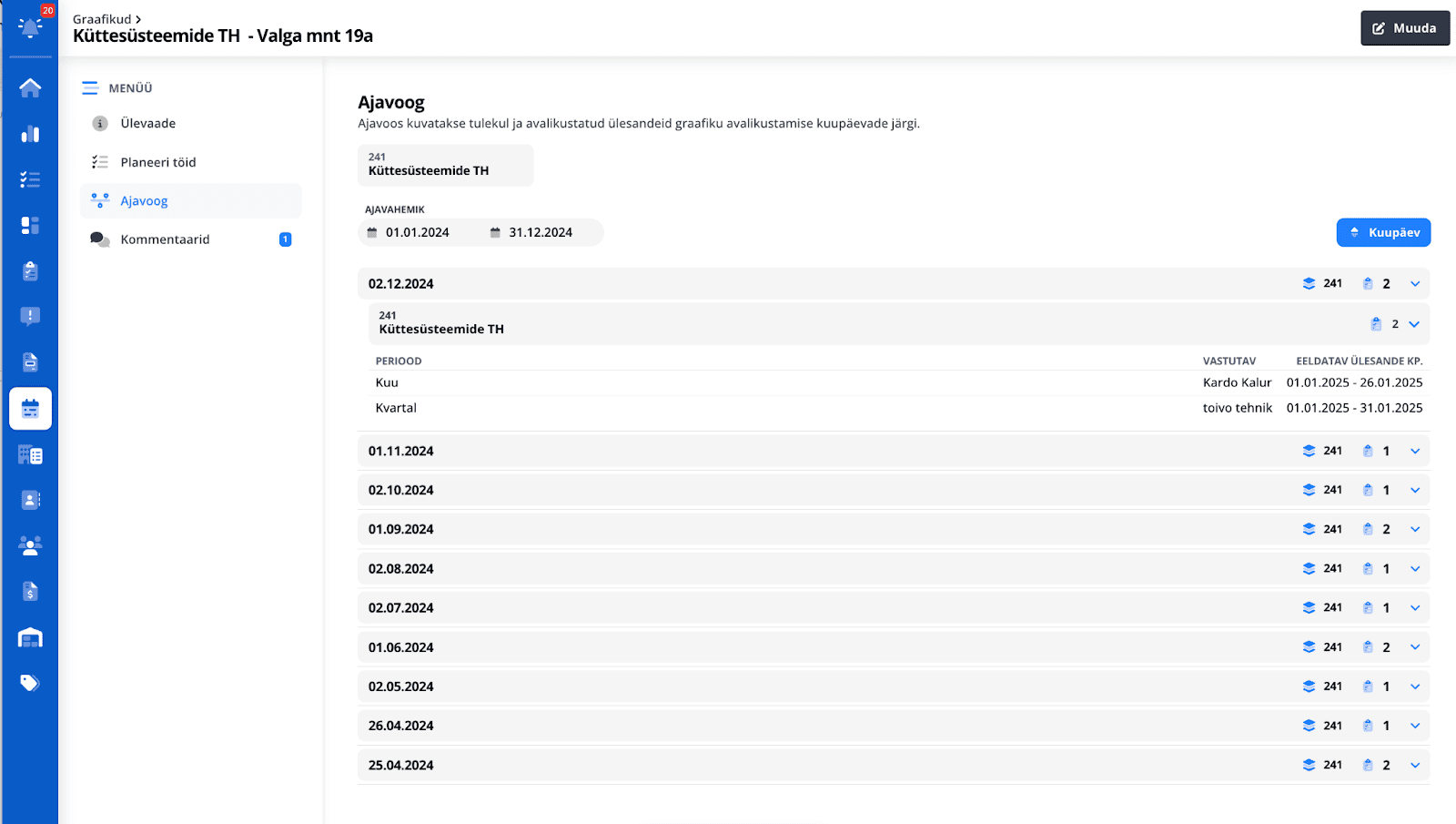Go to the home icon in sidebar
1456x824 pixels.
coord(30,87)
